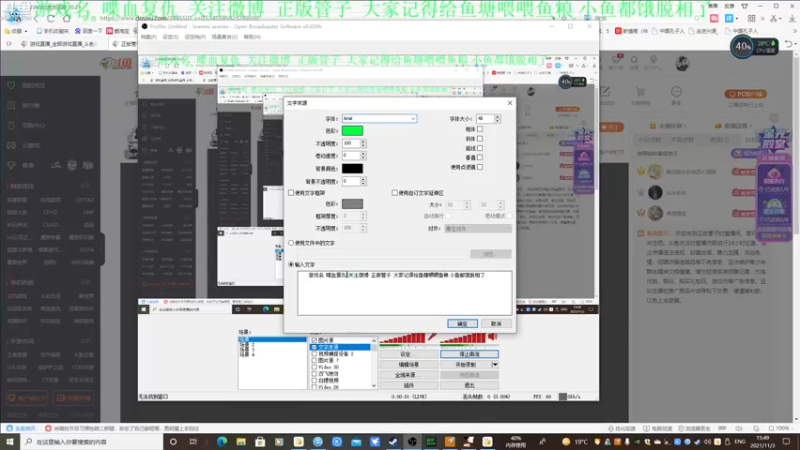Open Microsoft Store from taskbar
The height and width of the screenshot is (450, 800).
pos(260,442)
